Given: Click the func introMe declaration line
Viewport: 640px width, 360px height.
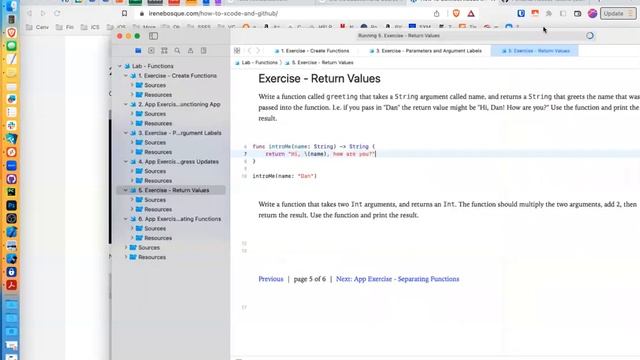Looking at the screenshot, I should 313,146.
